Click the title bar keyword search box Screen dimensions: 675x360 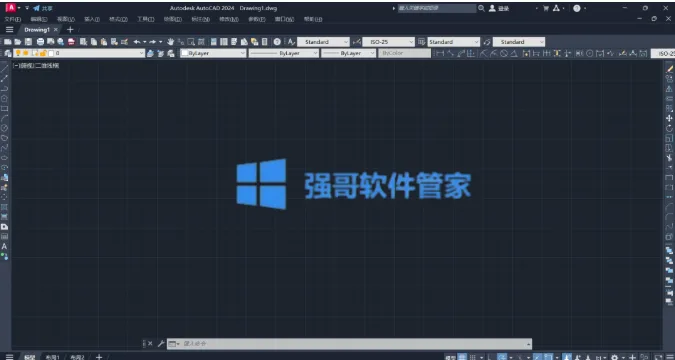click(x=437, y=8)
